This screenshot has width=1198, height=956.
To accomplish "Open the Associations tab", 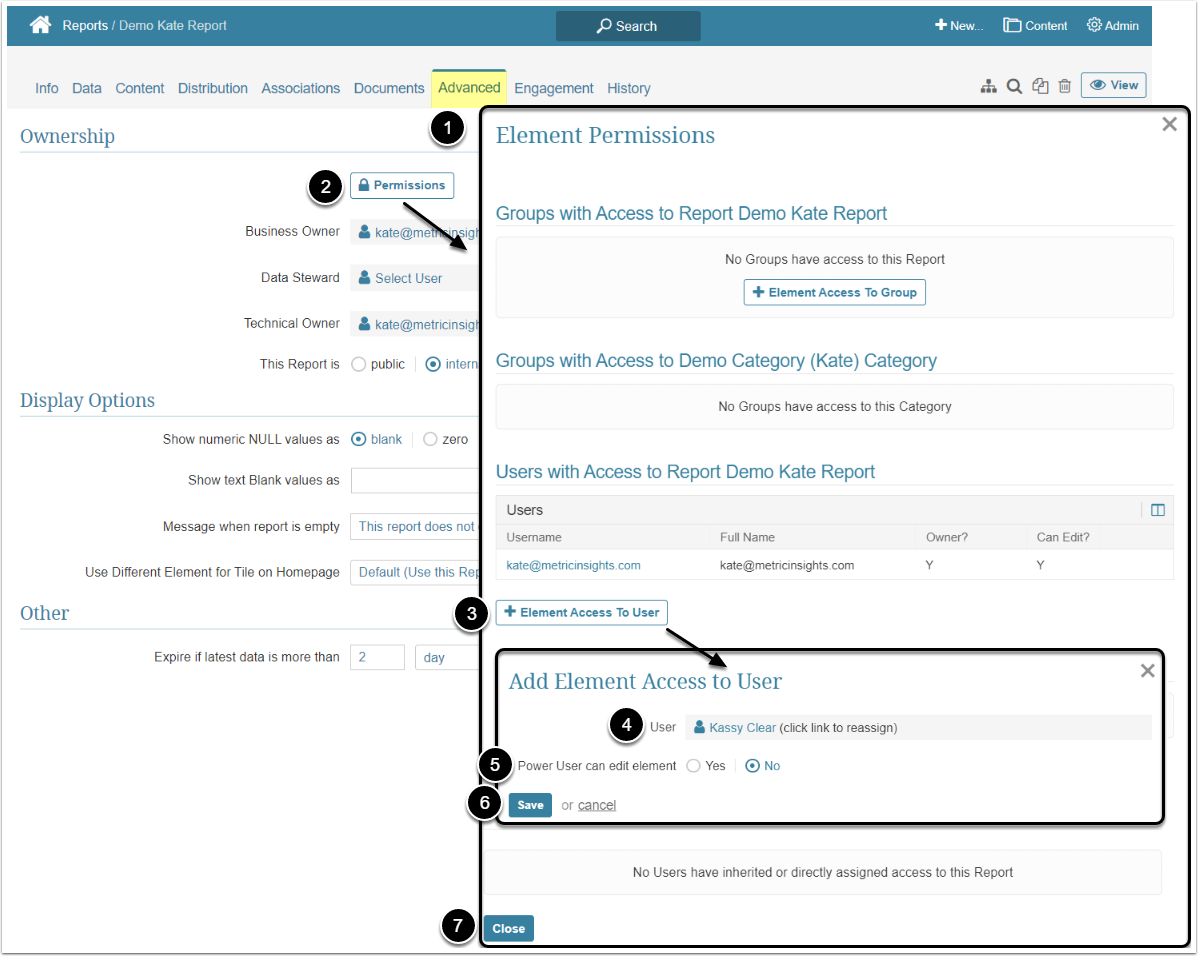I will (x=300, y=88).
